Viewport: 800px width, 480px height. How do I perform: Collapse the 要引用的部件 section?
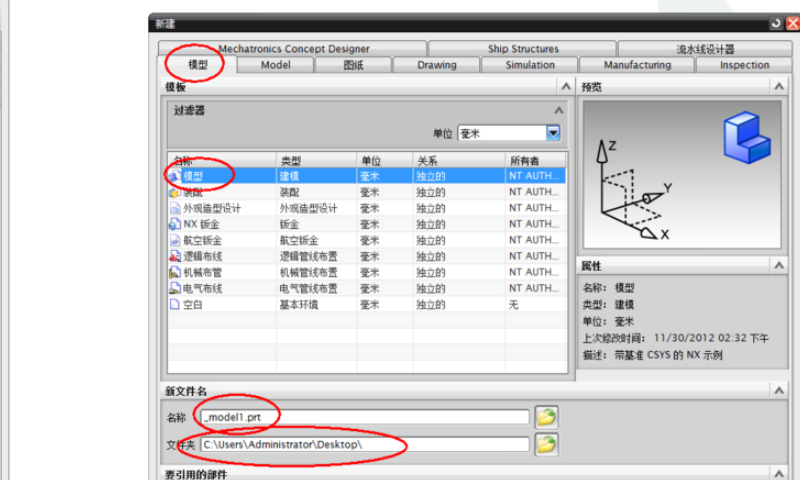(x=779, y=473)
